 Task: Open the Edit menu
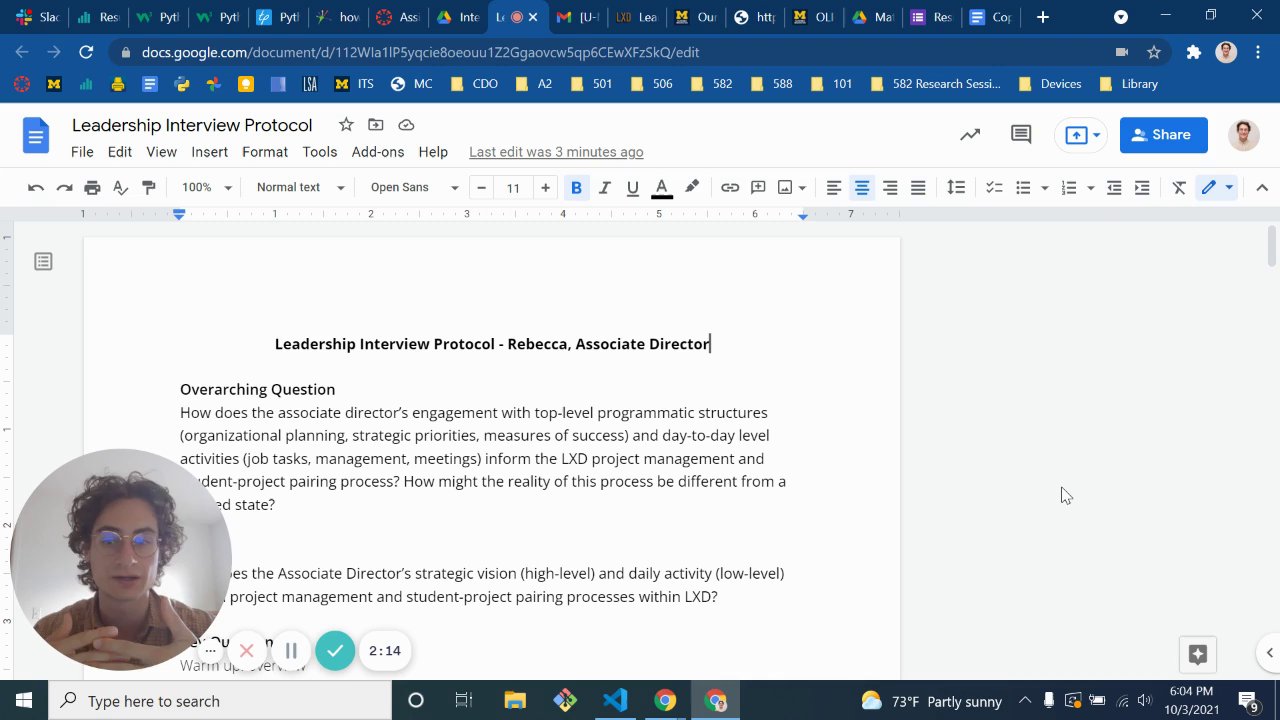tap(120, 152)
